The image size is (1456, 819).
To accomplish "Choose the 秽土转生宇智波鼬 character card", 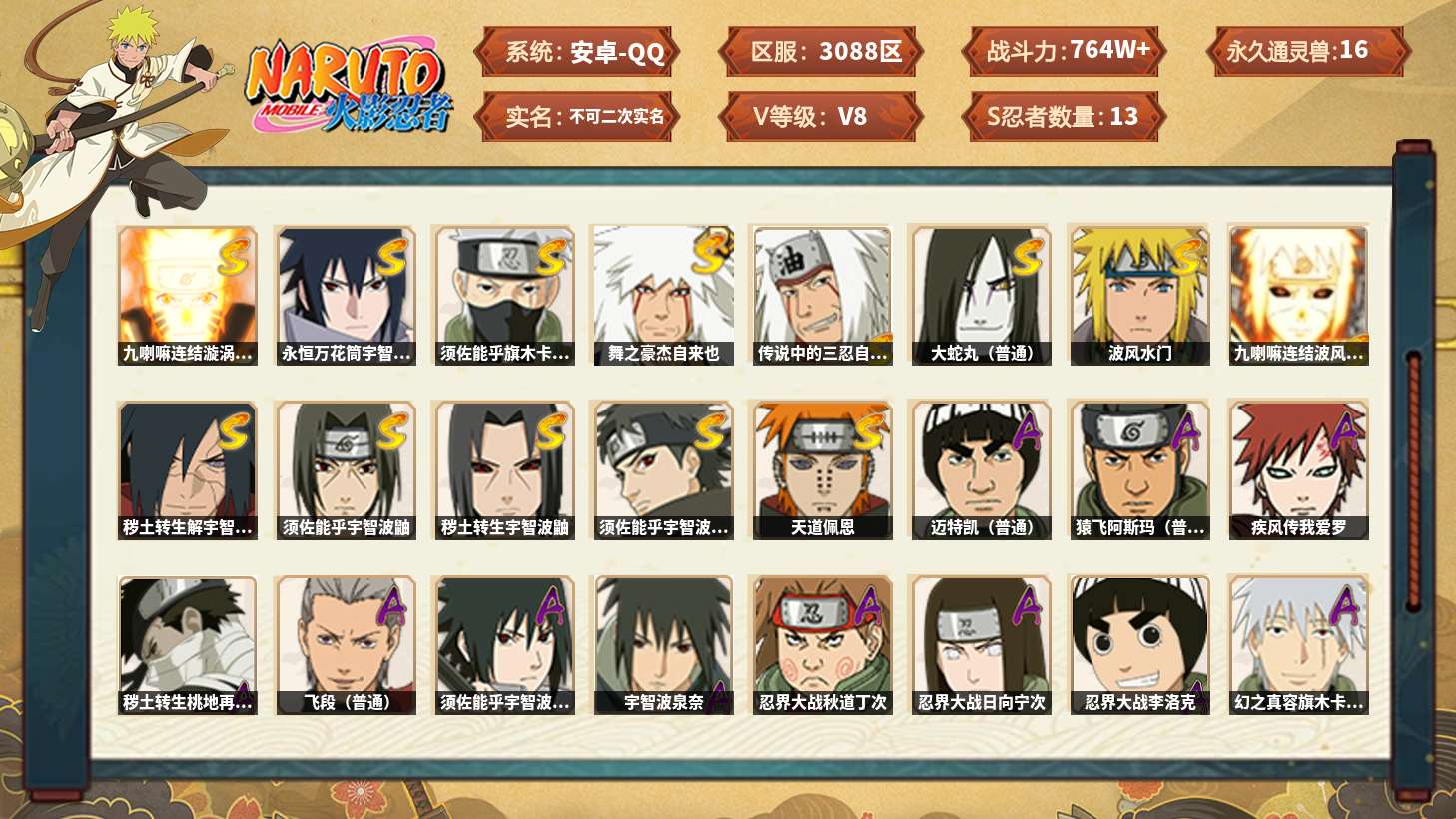I will click(x=504, y=470).
